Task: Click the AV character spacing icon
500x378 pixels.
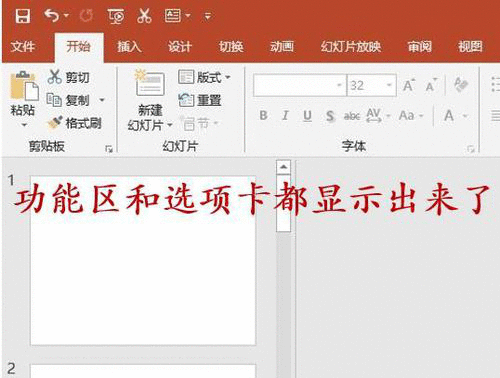Action: [x=373, y=115]
